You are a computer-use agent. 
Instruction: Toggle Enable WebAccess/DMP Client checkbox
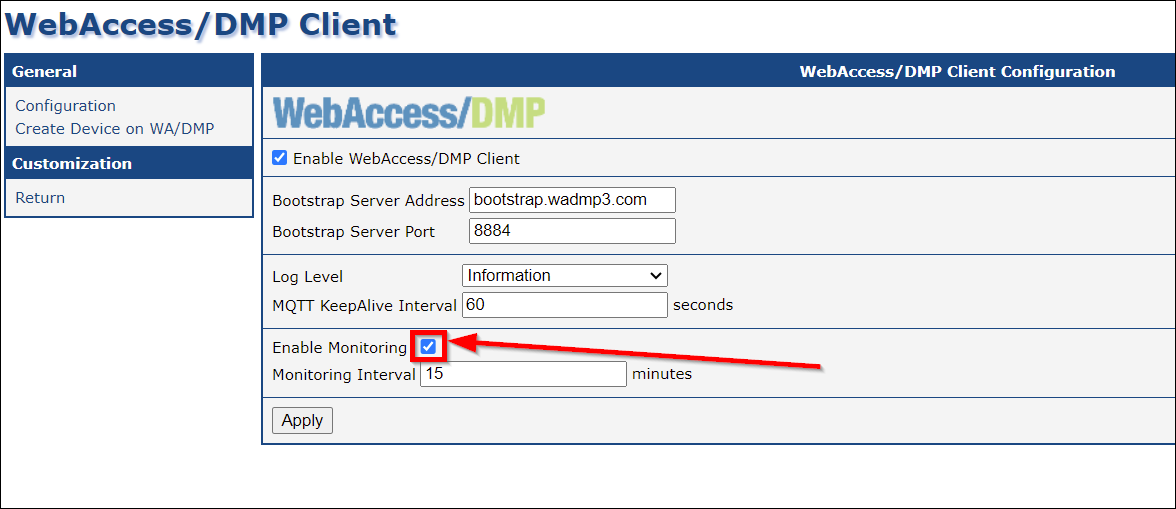(x=279, y=158)
